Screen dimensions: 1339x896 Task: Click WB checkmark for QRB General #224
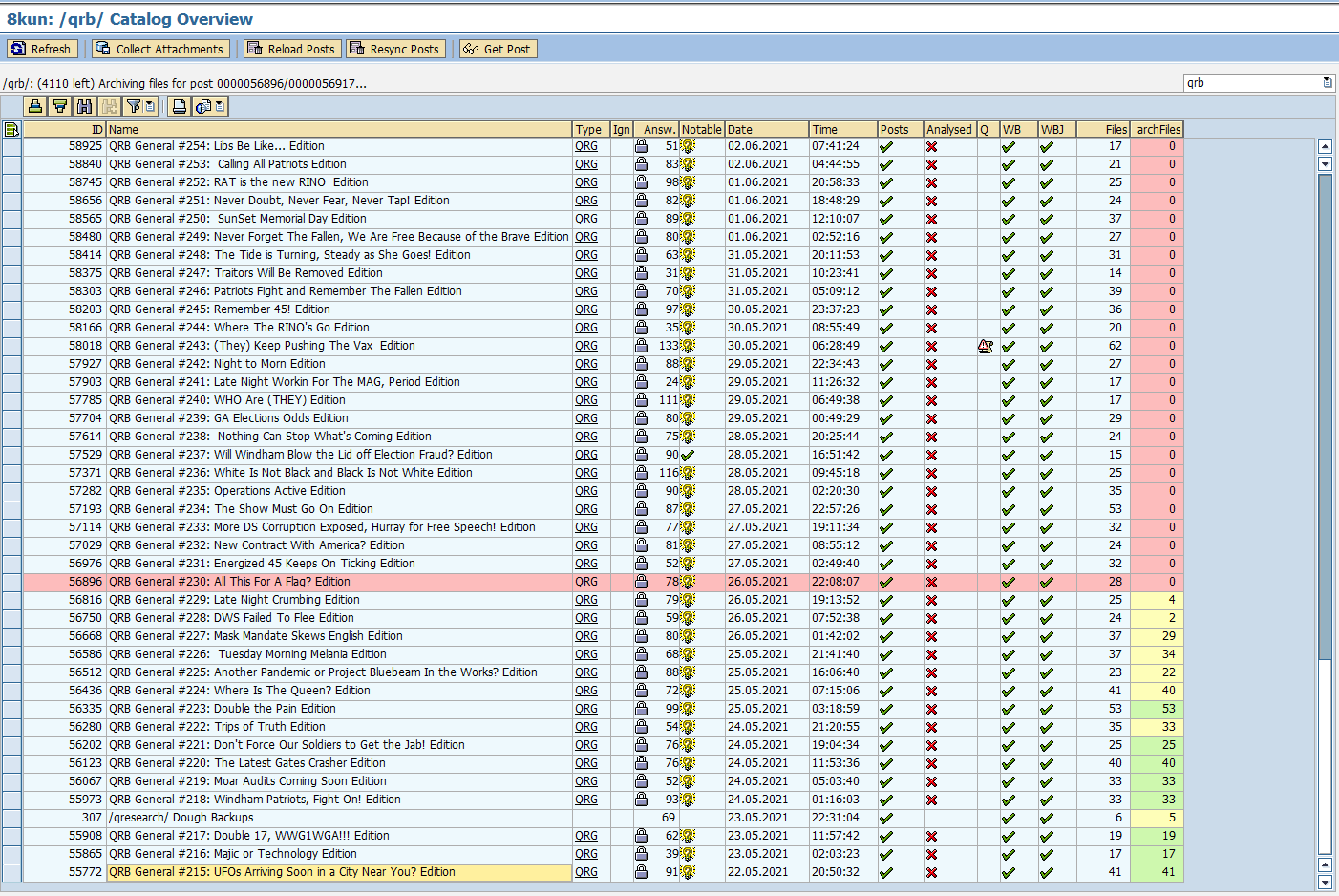coord(1009,691)
